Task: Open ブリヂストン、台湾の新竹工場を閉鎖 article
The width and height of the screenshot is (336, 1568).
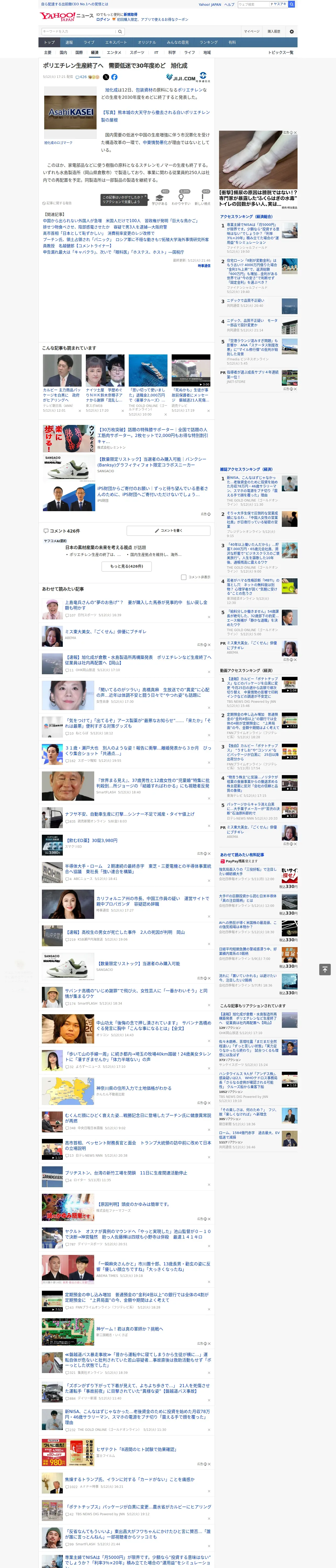Action: tap(126, 1172)
